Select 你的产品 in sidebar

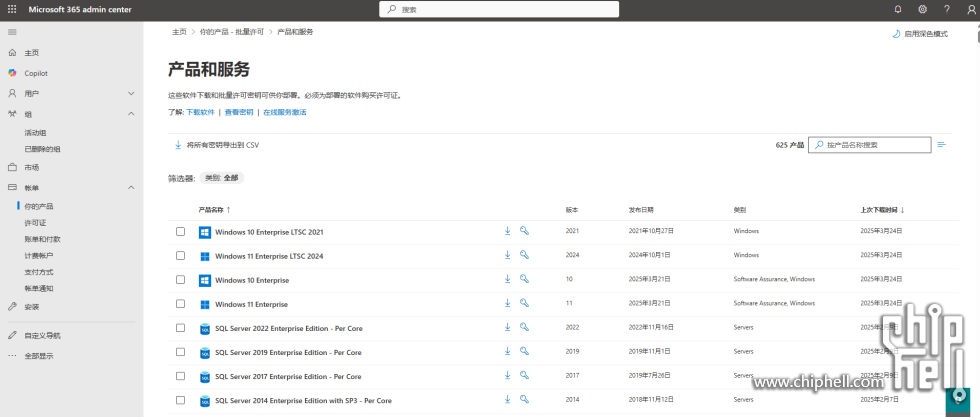39,206
